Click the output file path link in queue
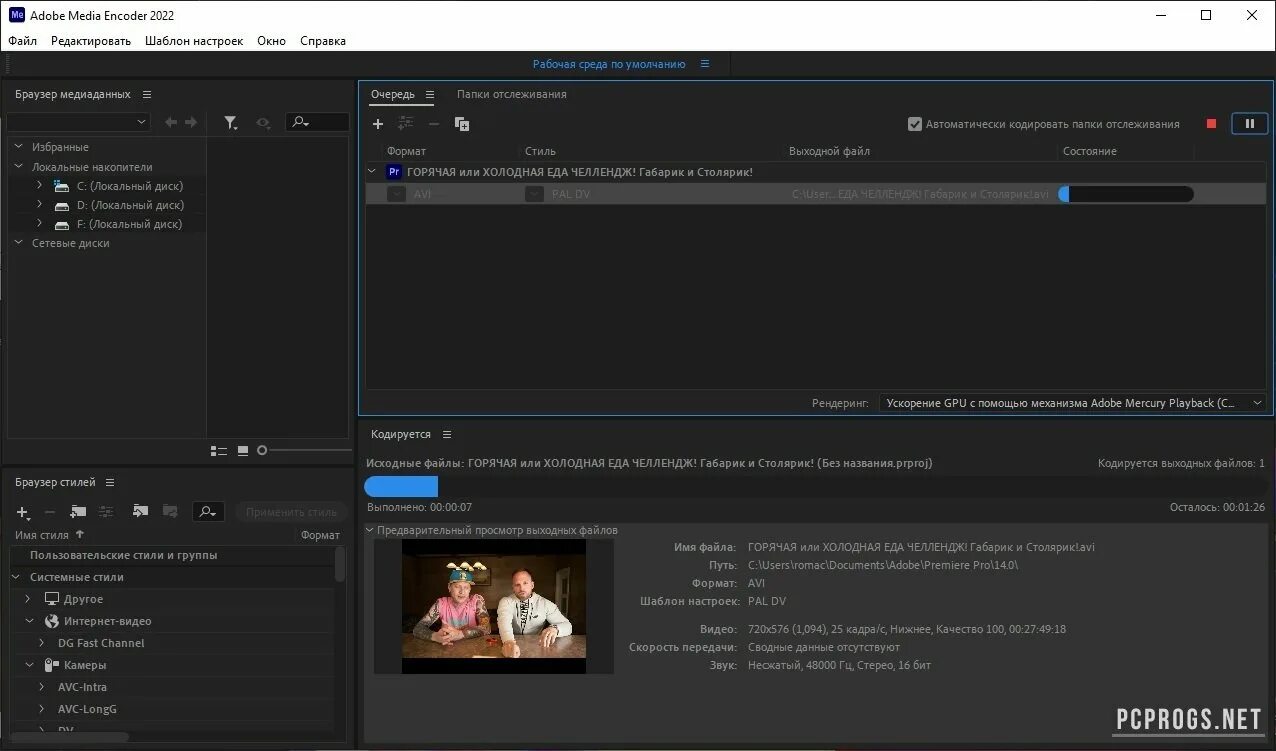This screenshot has width=1276, height=751. pyautogui.click(x=920, y=194)
